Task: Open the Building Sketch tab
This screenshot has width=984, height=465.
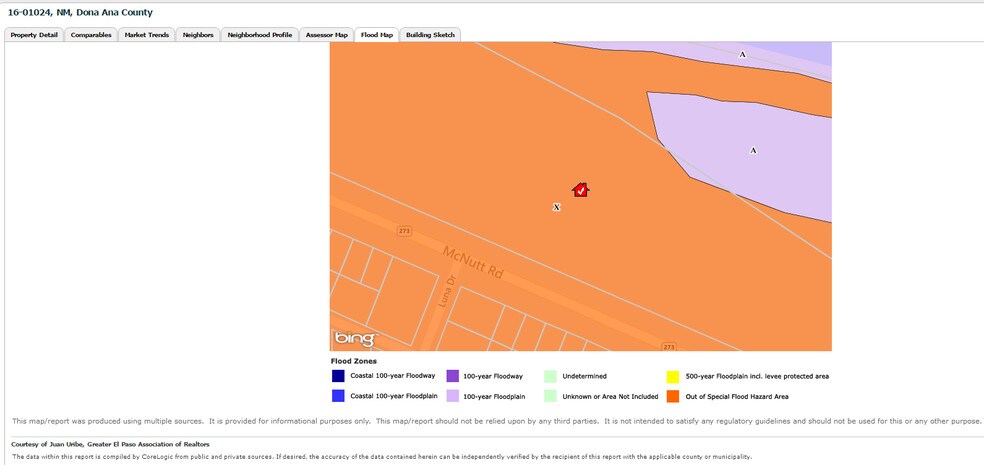Action: (x=430, y=35)
